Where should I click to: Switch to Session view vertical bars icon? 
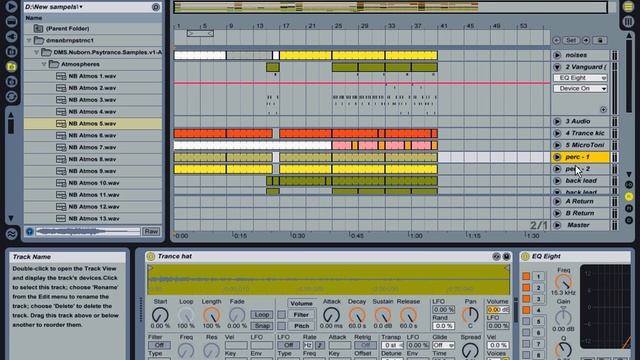pos(629,21)
